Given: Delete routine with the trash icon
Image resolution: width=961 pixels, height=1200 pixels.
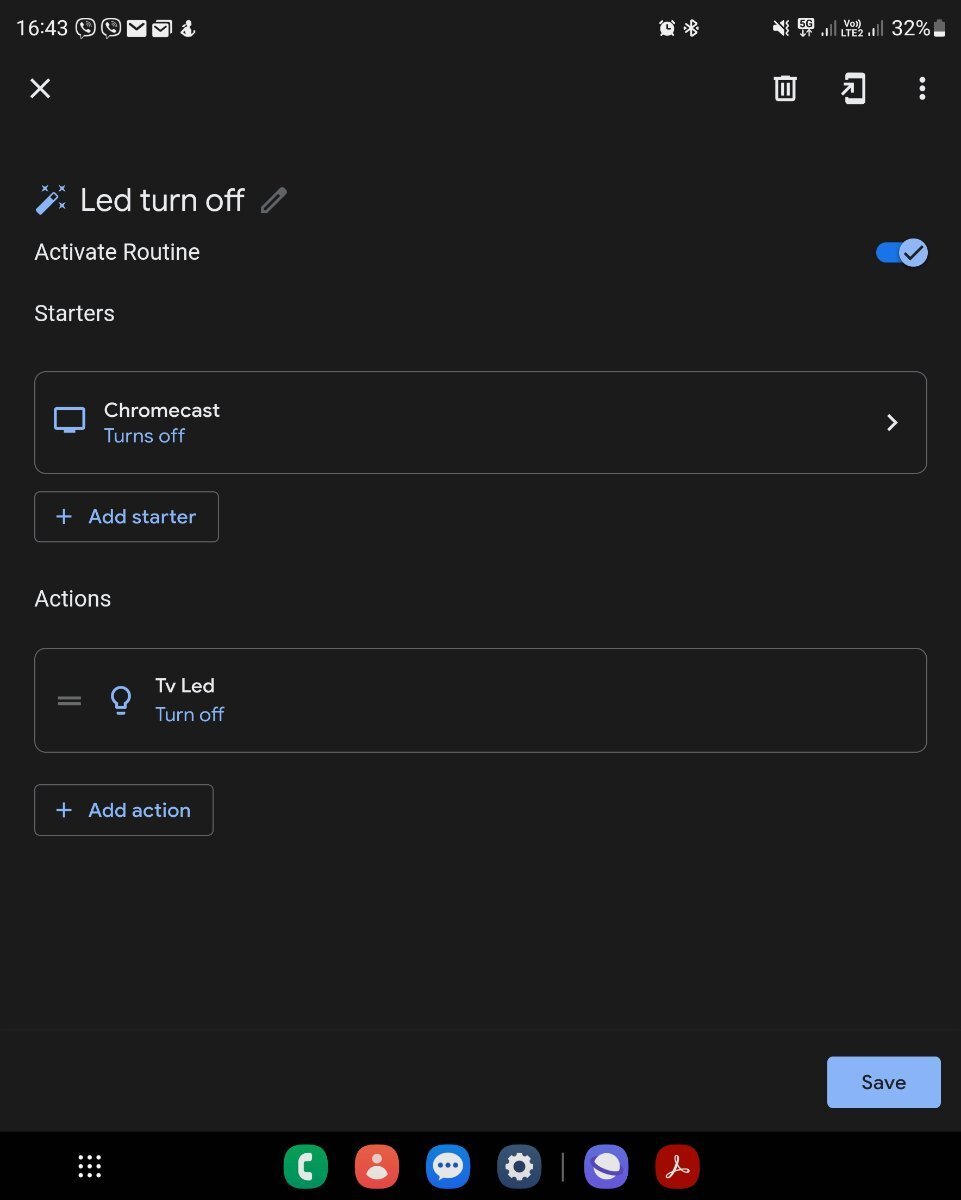Looking at the screenshot, I should coord(785,89).
